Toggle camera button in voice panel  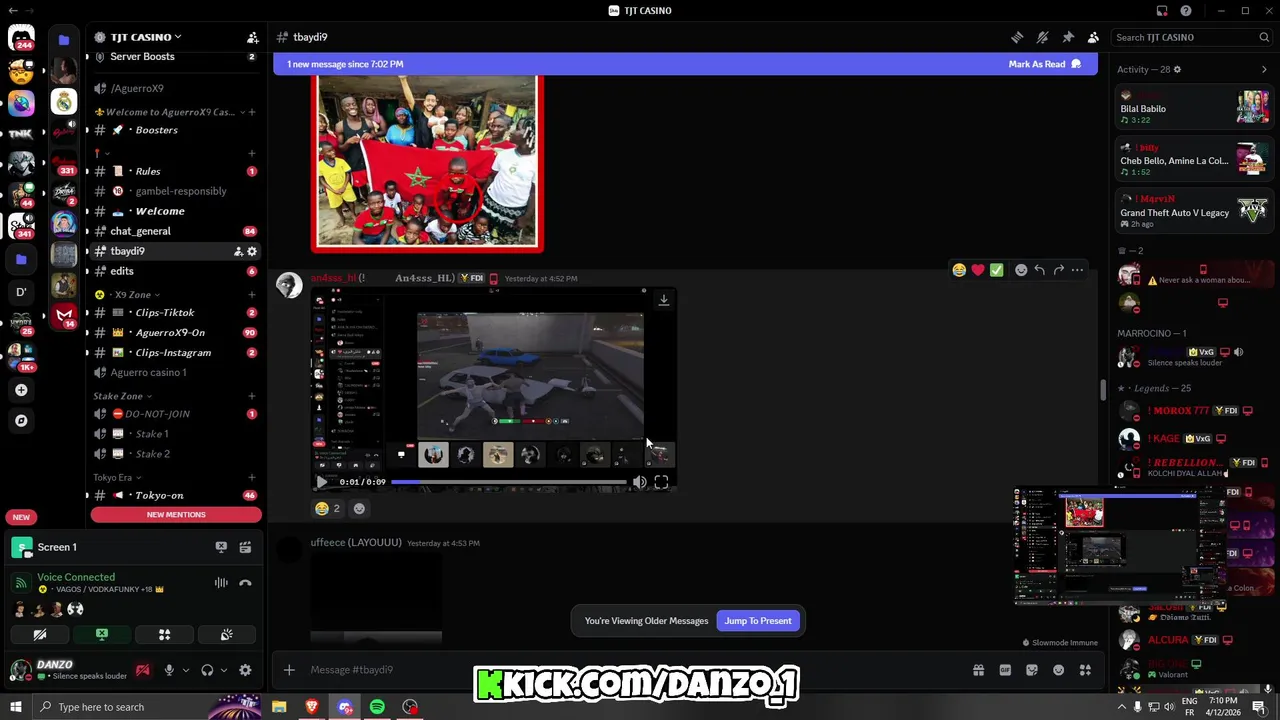coord(40,634)
